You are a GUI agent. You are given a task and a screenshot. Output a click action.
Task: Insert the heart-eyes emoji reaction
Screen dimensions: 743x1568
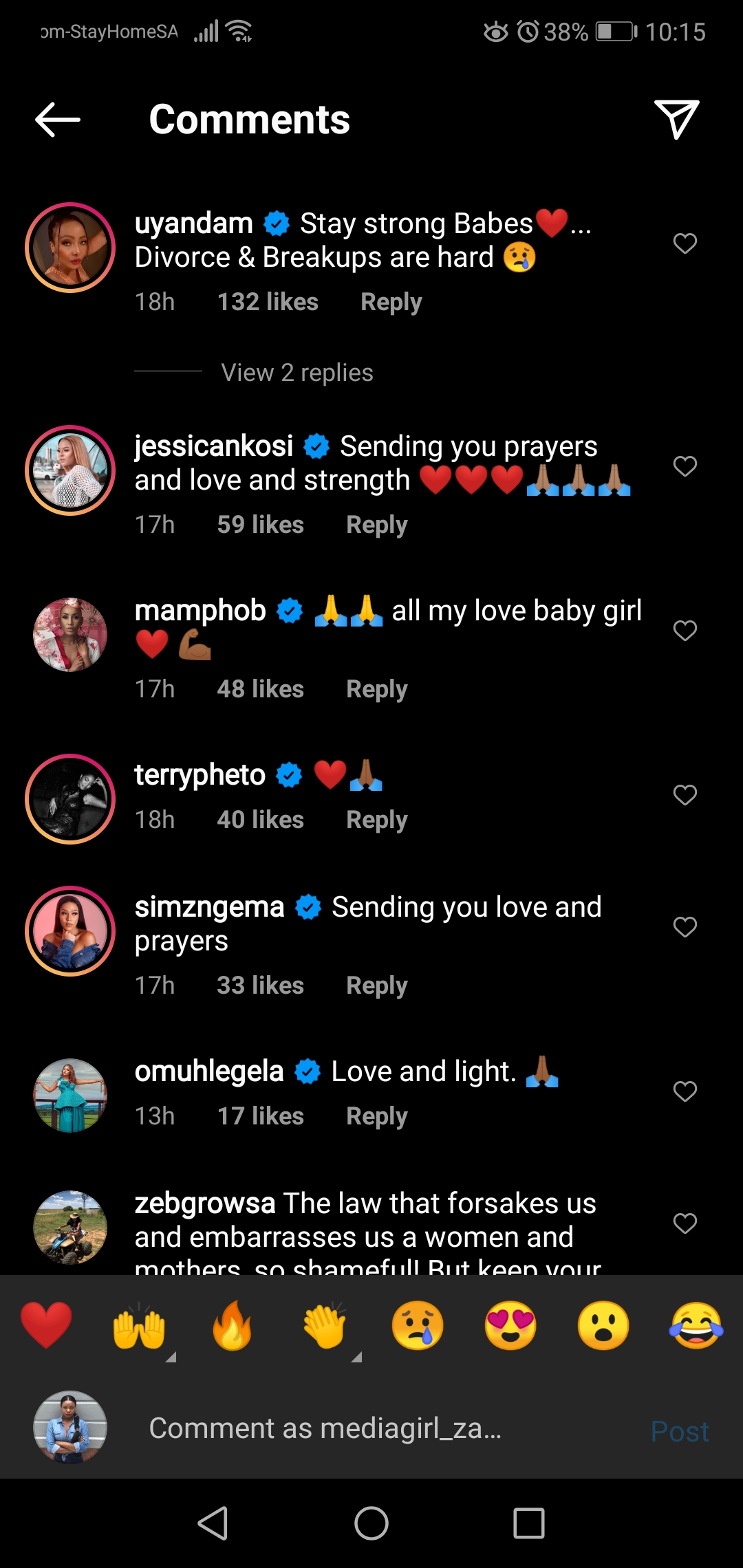coord(510,1325)
